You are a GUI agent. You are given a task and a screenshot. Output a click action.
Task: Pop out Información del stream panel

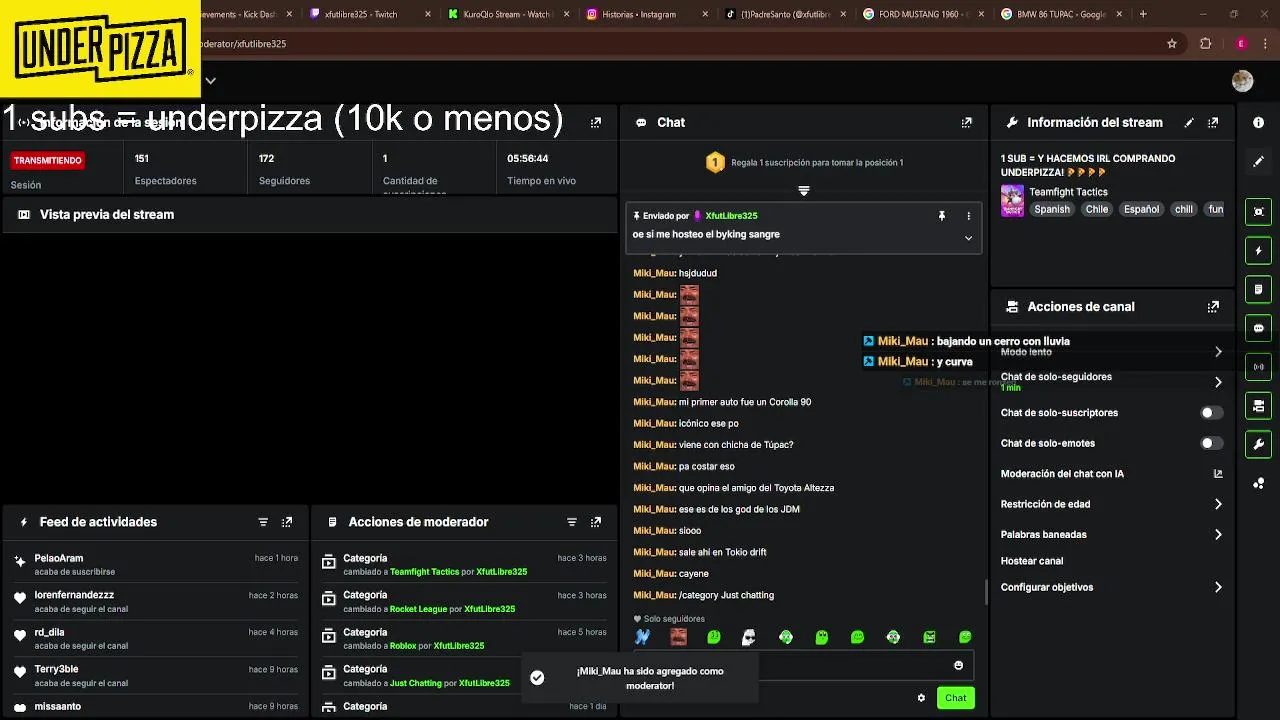tap(1213, 122)
